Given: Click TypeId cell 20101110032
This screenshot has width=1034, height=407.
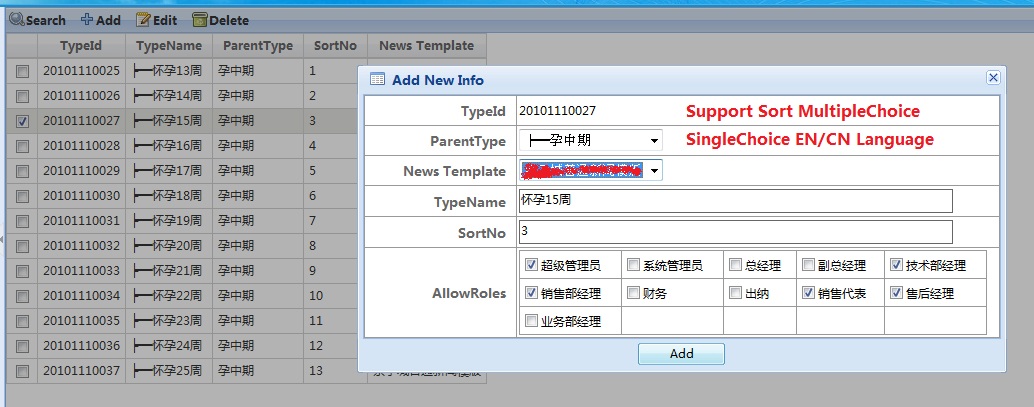Looking at the screenshot, I should pyautogui.click(x=81, y=246).
